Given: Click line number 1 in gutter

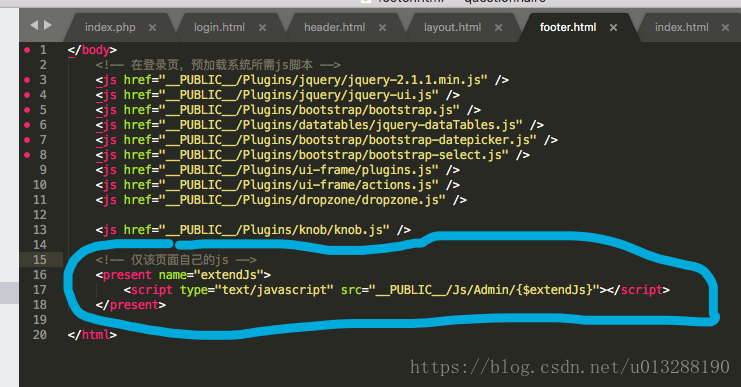Looking at the screenshot, I should (43, 50).
